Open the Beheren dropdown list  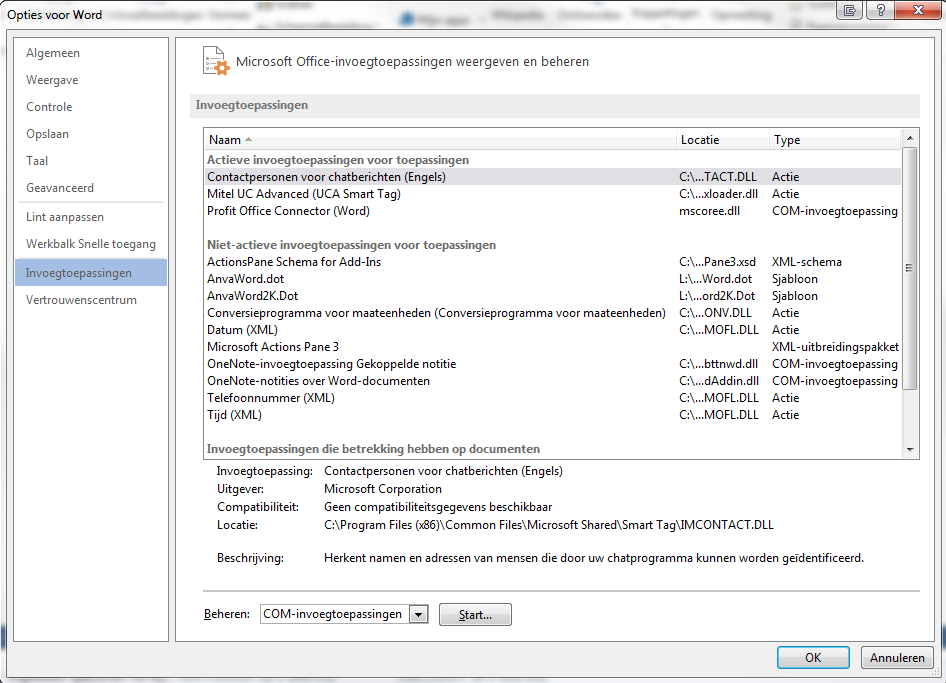point(419,614)
